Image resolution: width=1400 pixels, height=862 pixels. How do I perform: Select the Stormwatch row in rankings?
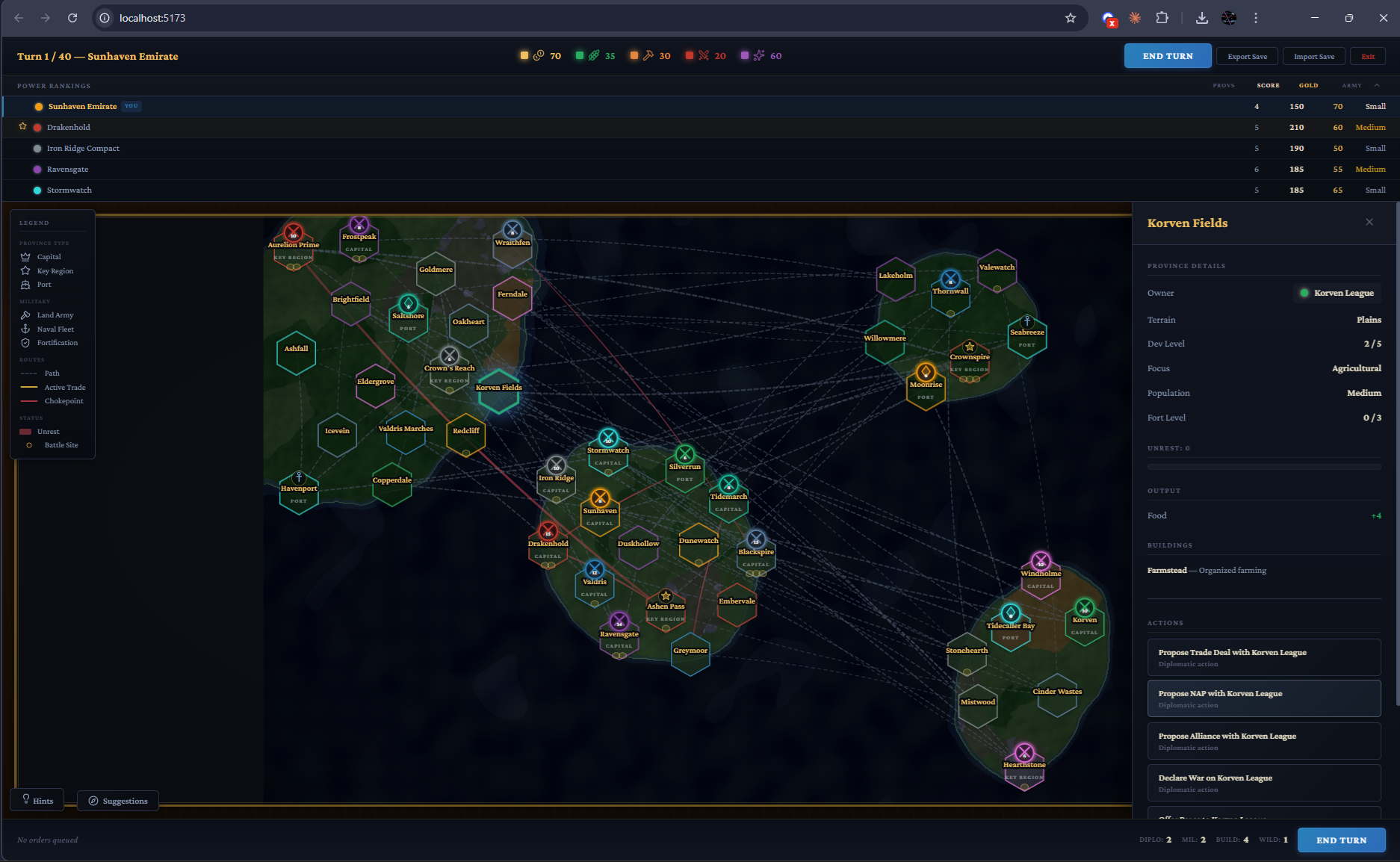point(700,190)
